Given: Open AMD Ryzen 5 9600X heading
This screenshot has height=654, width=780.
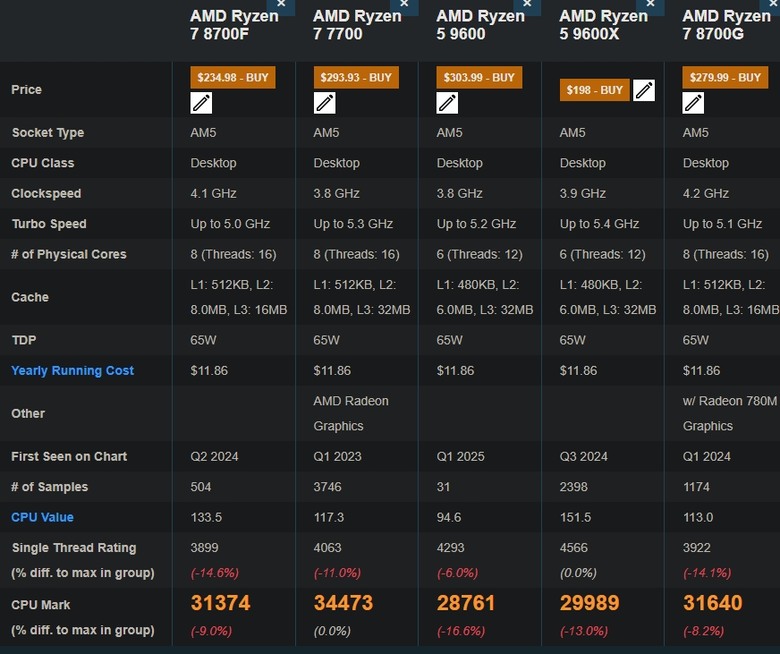Looking at the screenshot, I should click(603, 25).
